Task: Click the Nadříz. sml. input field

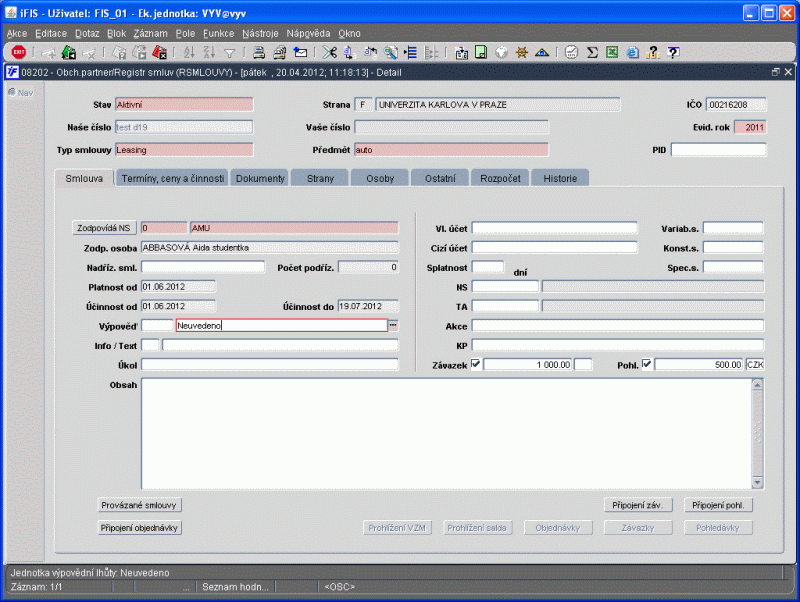Action: click(203, 267)
